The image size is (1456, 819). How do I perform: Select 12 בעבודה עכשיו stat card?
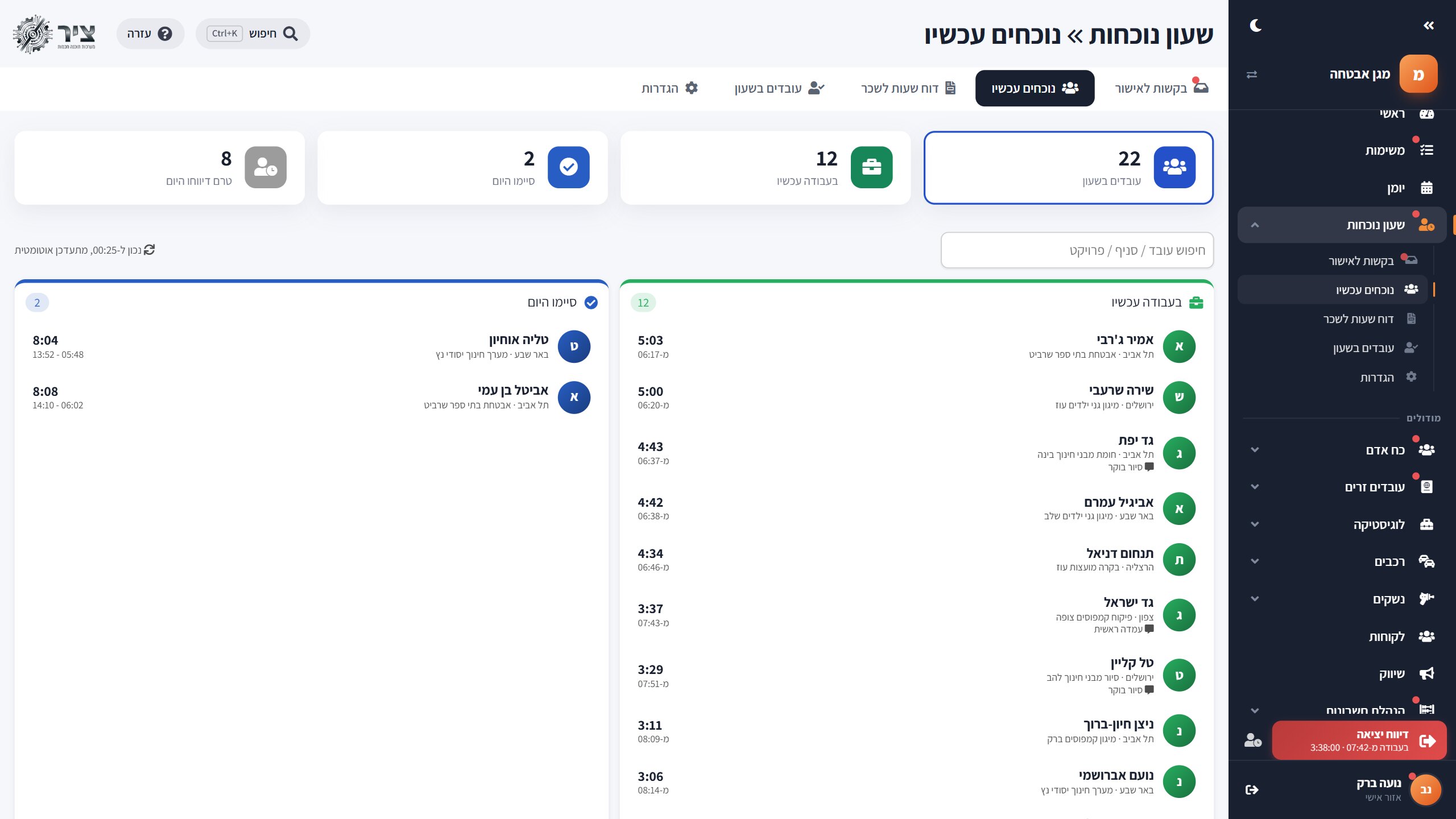[x=766, y=168]
